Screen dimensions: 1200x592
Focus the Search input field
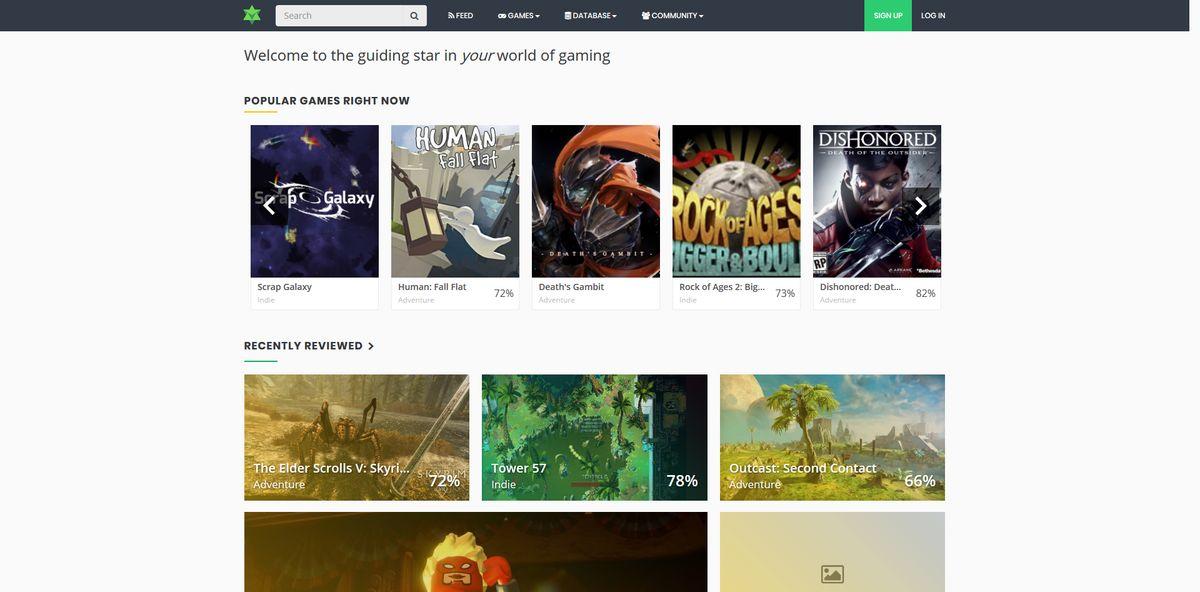[340, 16]
